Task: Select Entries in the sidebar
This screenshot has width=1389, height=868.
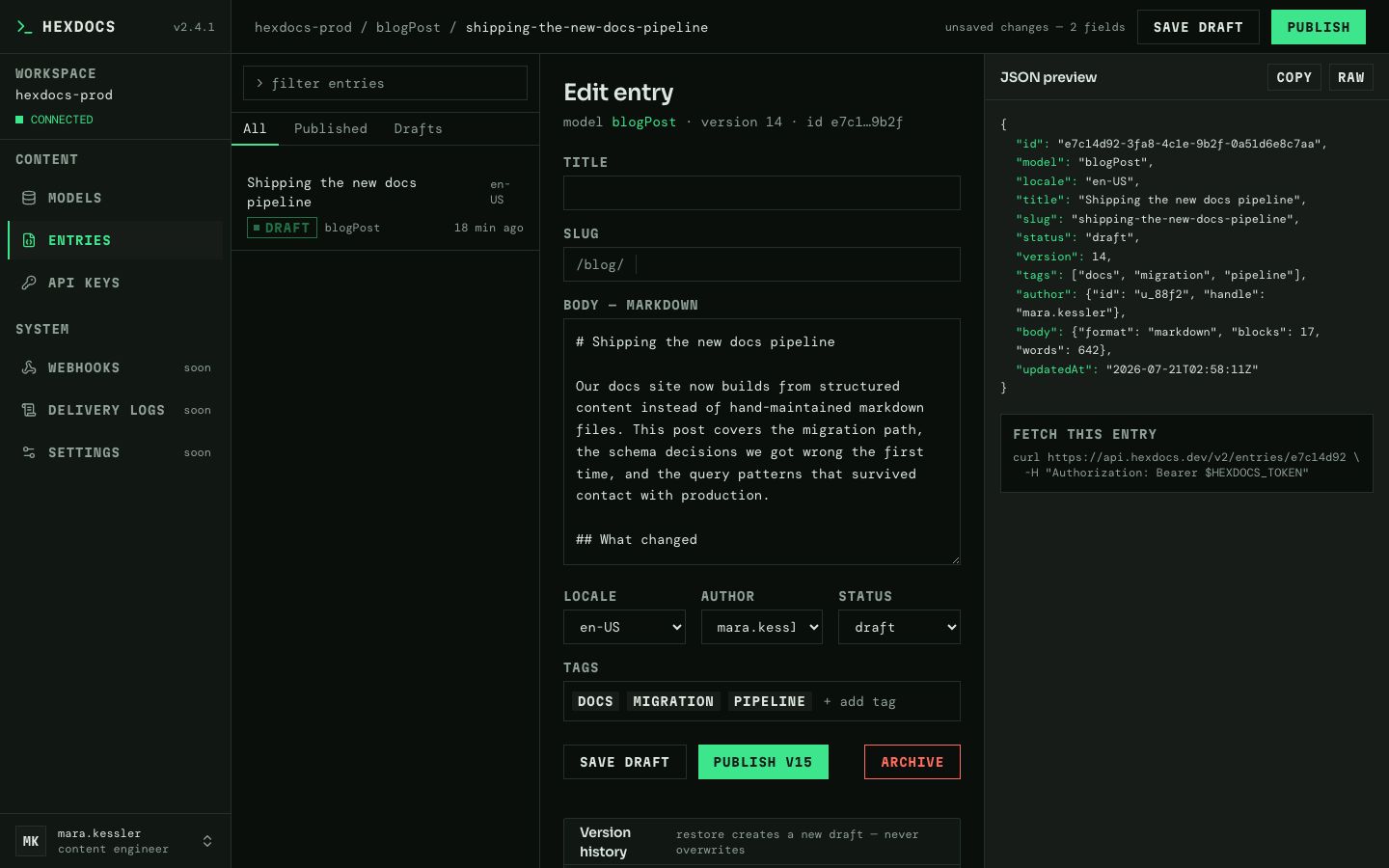Action: 116,240
